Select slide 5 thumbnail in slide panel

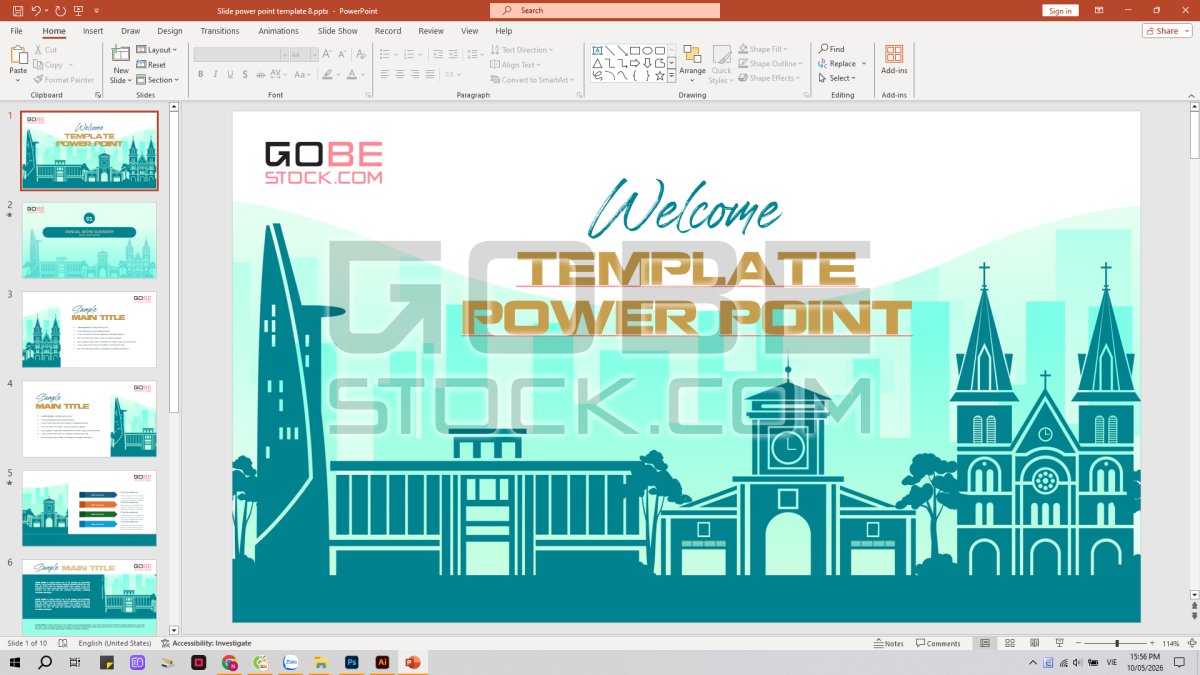90,508
